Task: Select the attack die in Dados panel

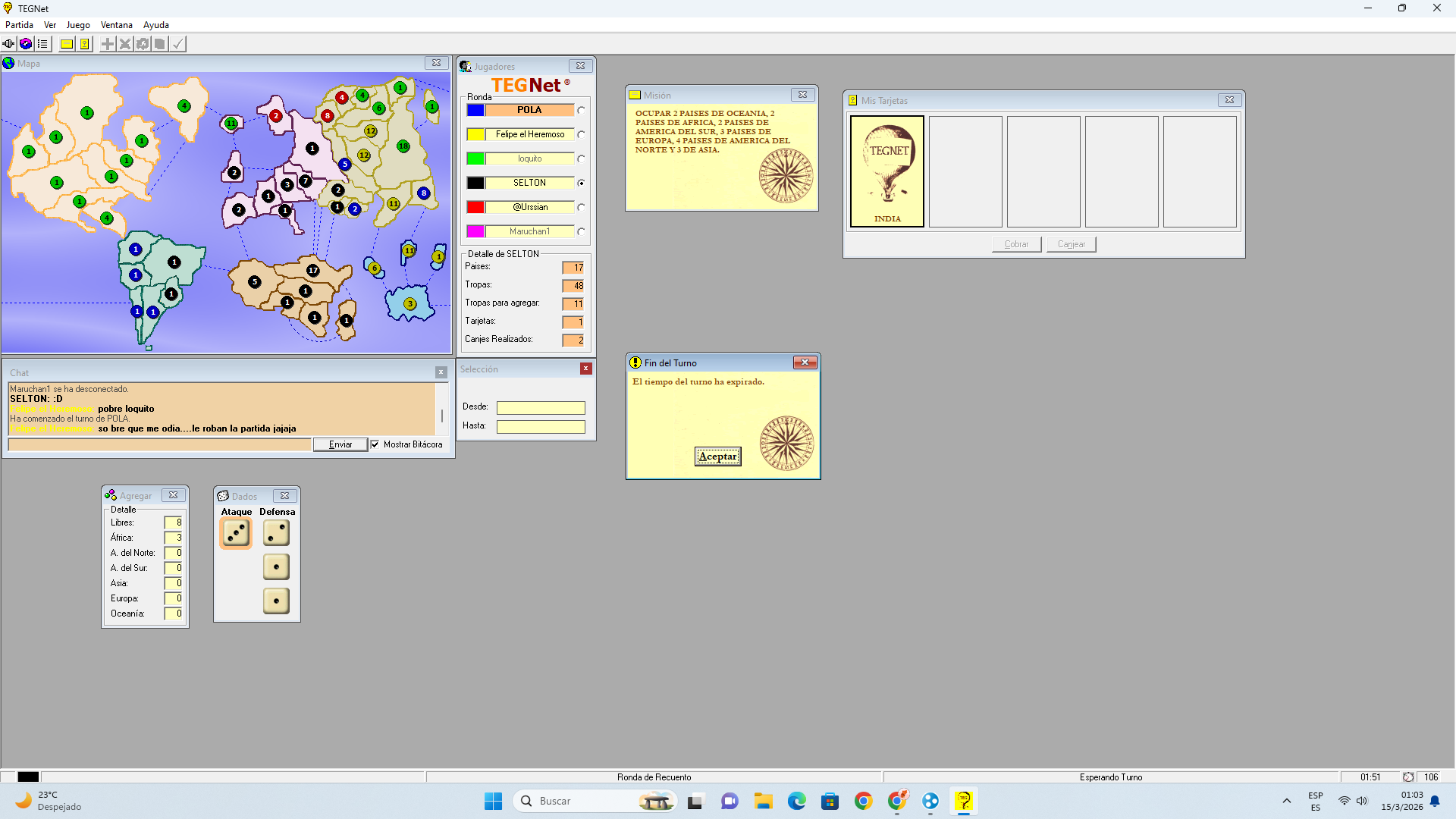Action: [236, 533]
